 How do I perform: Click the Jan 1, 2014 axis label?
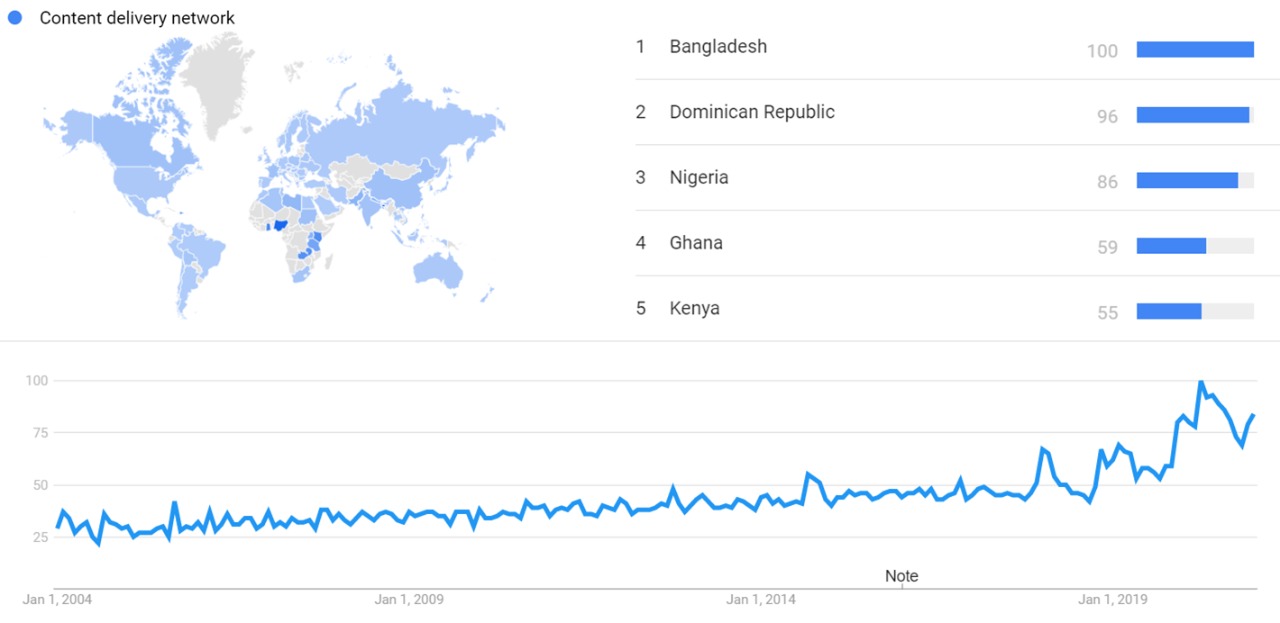[x=760, y=600]
